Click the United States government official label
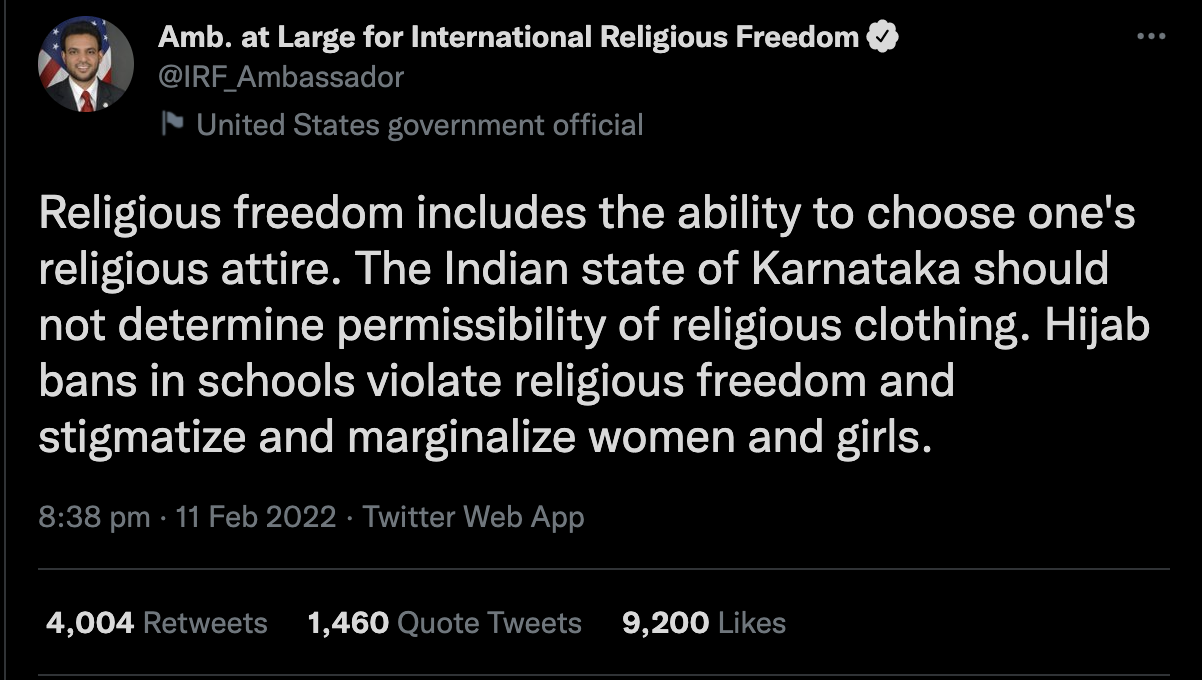Screen dimensions: 1202x680 click(420, 125)
